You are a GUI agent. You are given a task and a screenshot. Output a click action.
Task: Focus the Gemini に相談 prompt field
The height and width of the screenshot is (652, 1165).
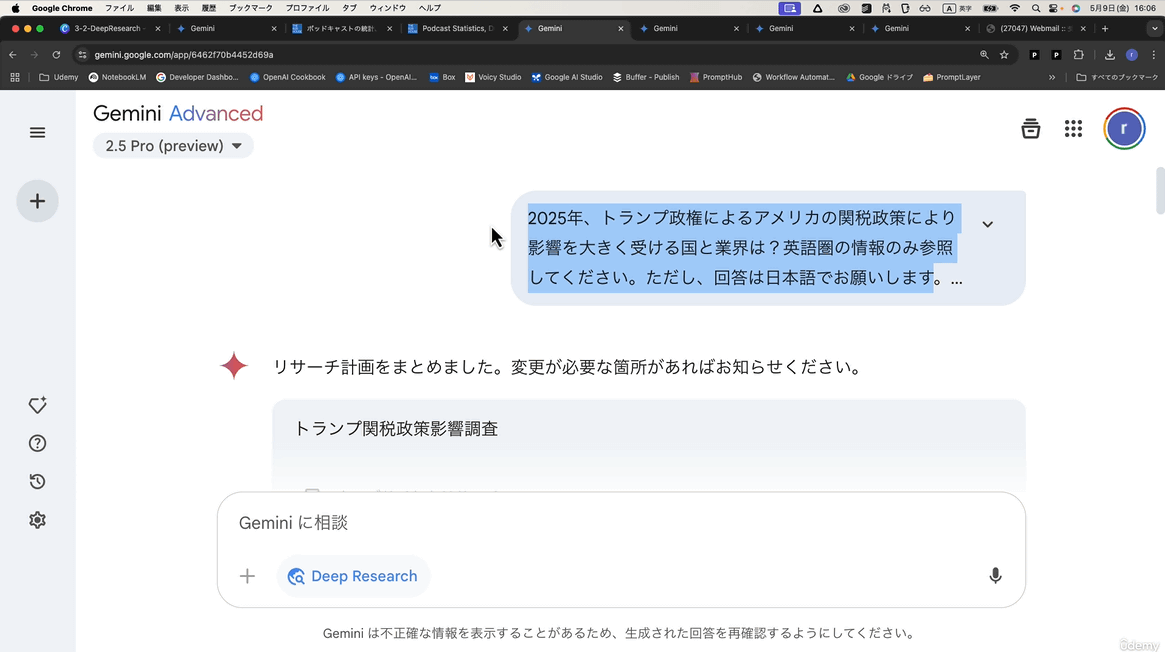click(x=600, y=523)
